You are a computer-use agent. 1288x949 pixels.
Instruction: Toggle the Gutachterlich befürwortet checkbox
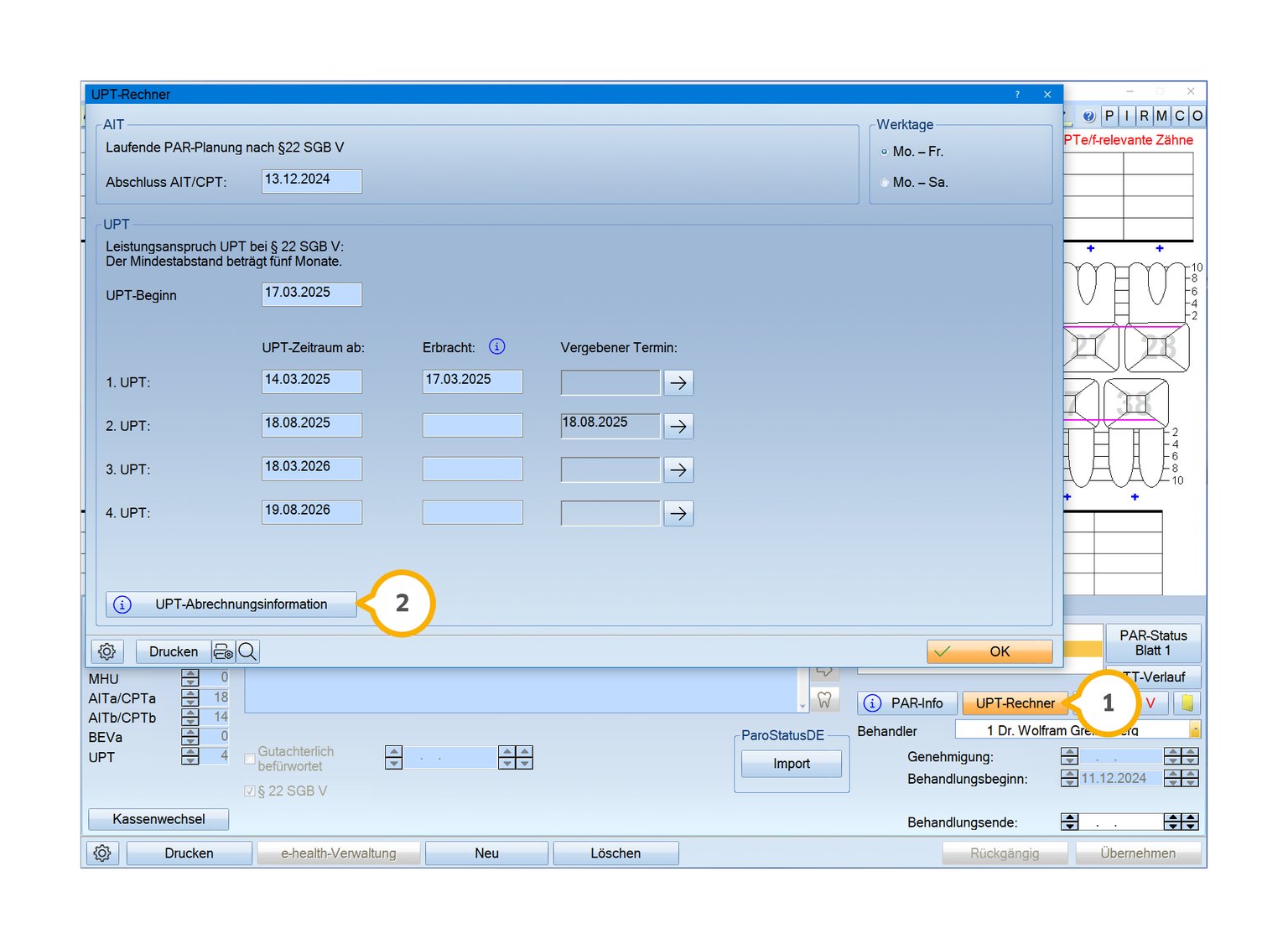click(250, 759)
